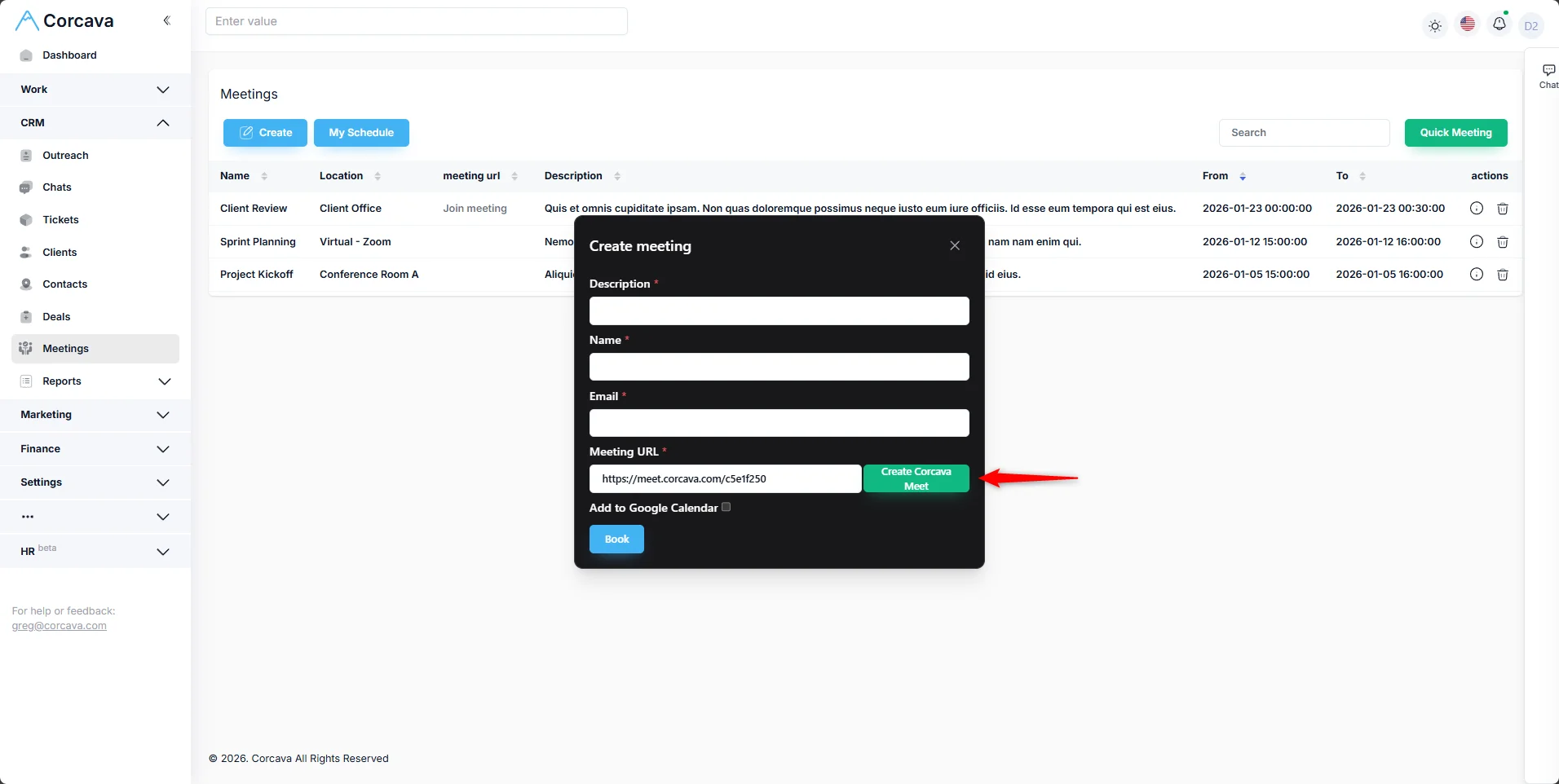1559x784 pixels.
Task: Delete the Client Review meeting trash icon
Action: [x=1502, y=209]
